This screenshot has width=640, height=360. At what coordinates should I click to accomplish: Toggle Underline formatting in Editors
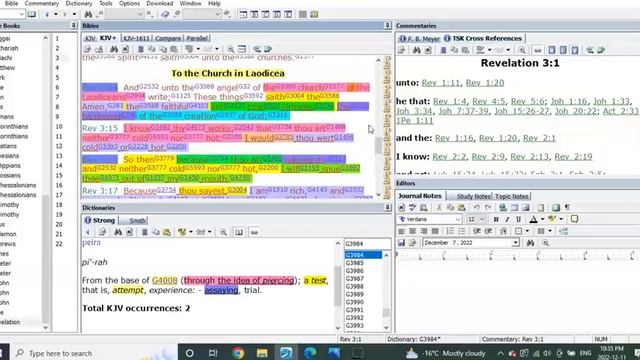pos(518,219)
